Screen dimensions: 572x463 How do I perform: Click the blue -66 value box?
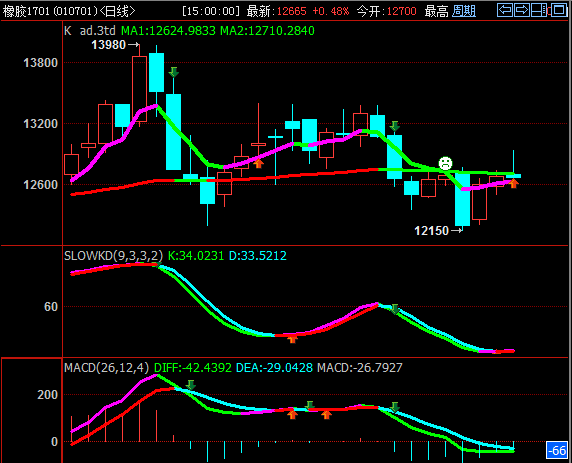(x=557, y=450)
